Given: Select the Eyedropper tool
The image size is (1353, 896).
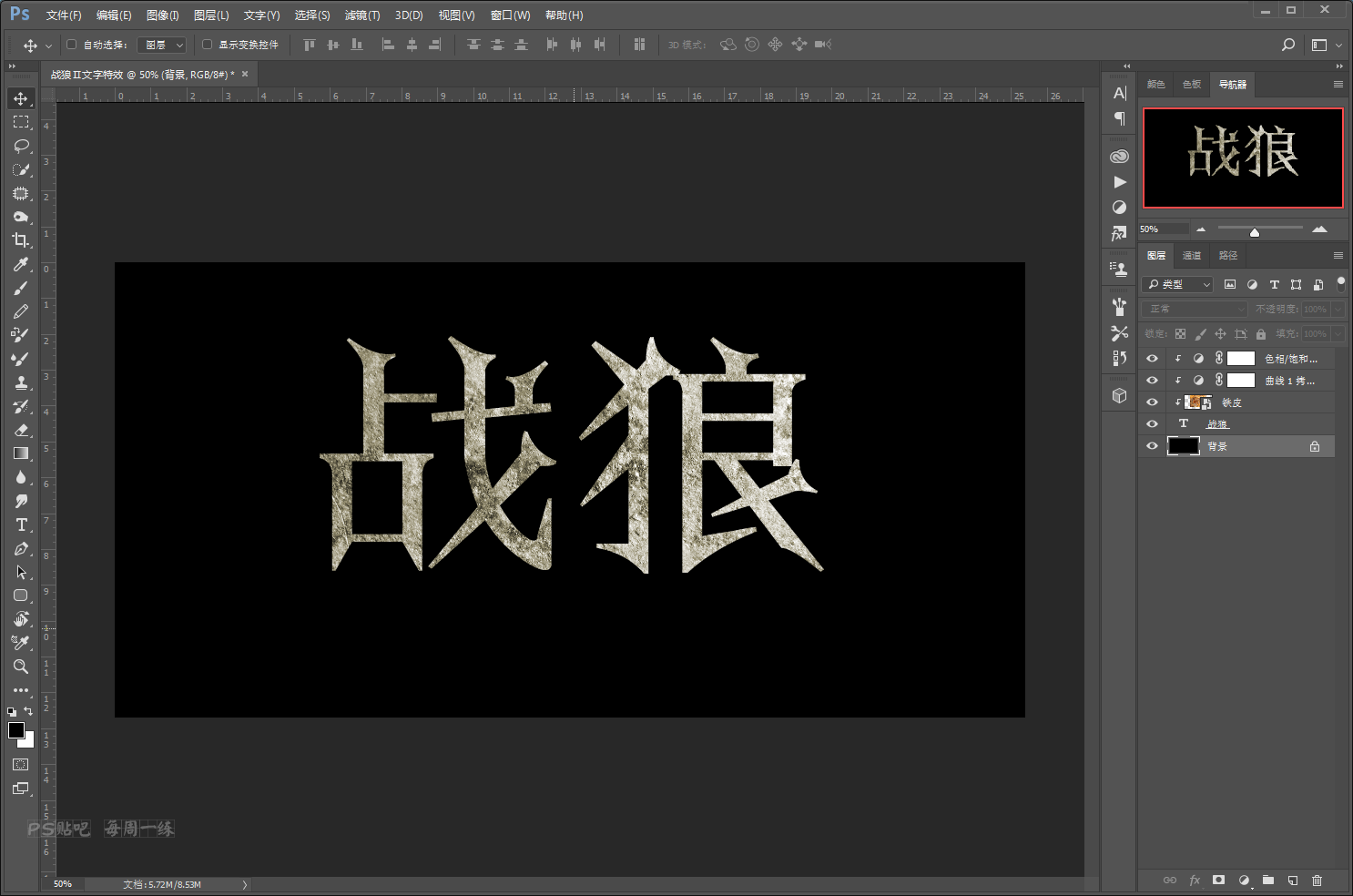Looking at the screenshot, I should click(x=21, y=264).
